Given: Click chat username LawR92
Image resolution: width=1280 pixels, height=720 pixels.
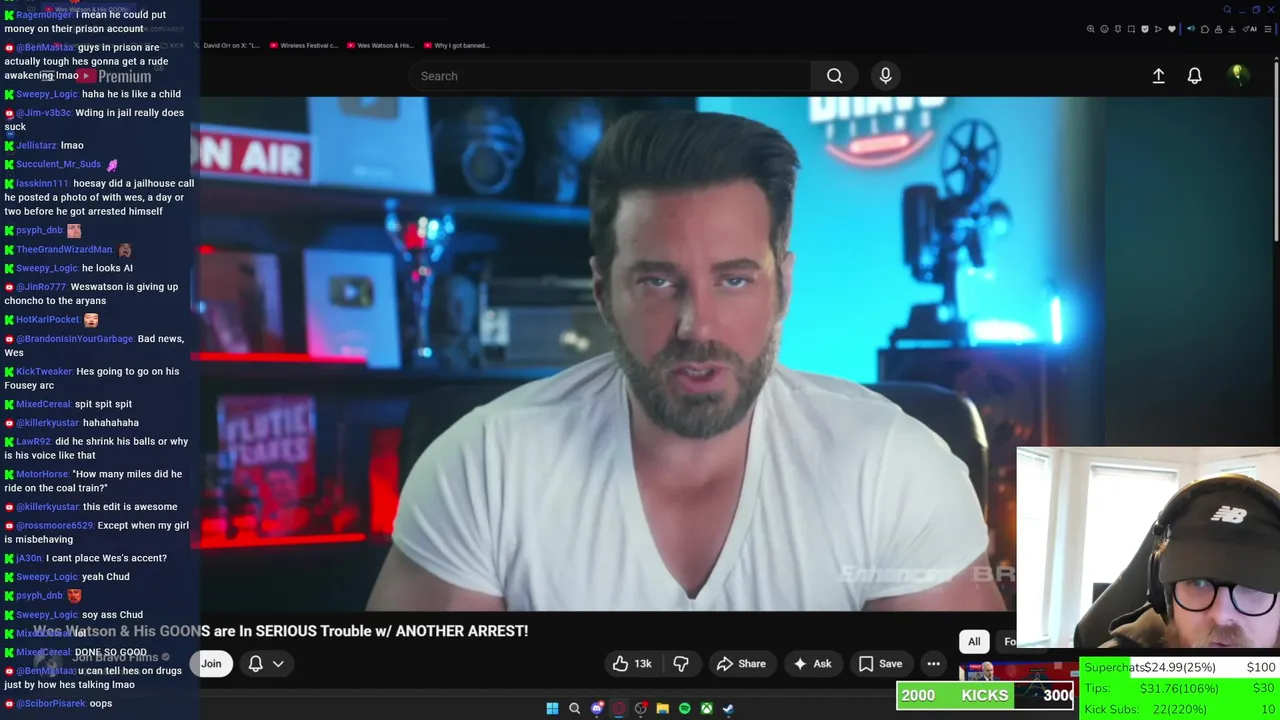Looking at the screenshot, I should (33, 441).
